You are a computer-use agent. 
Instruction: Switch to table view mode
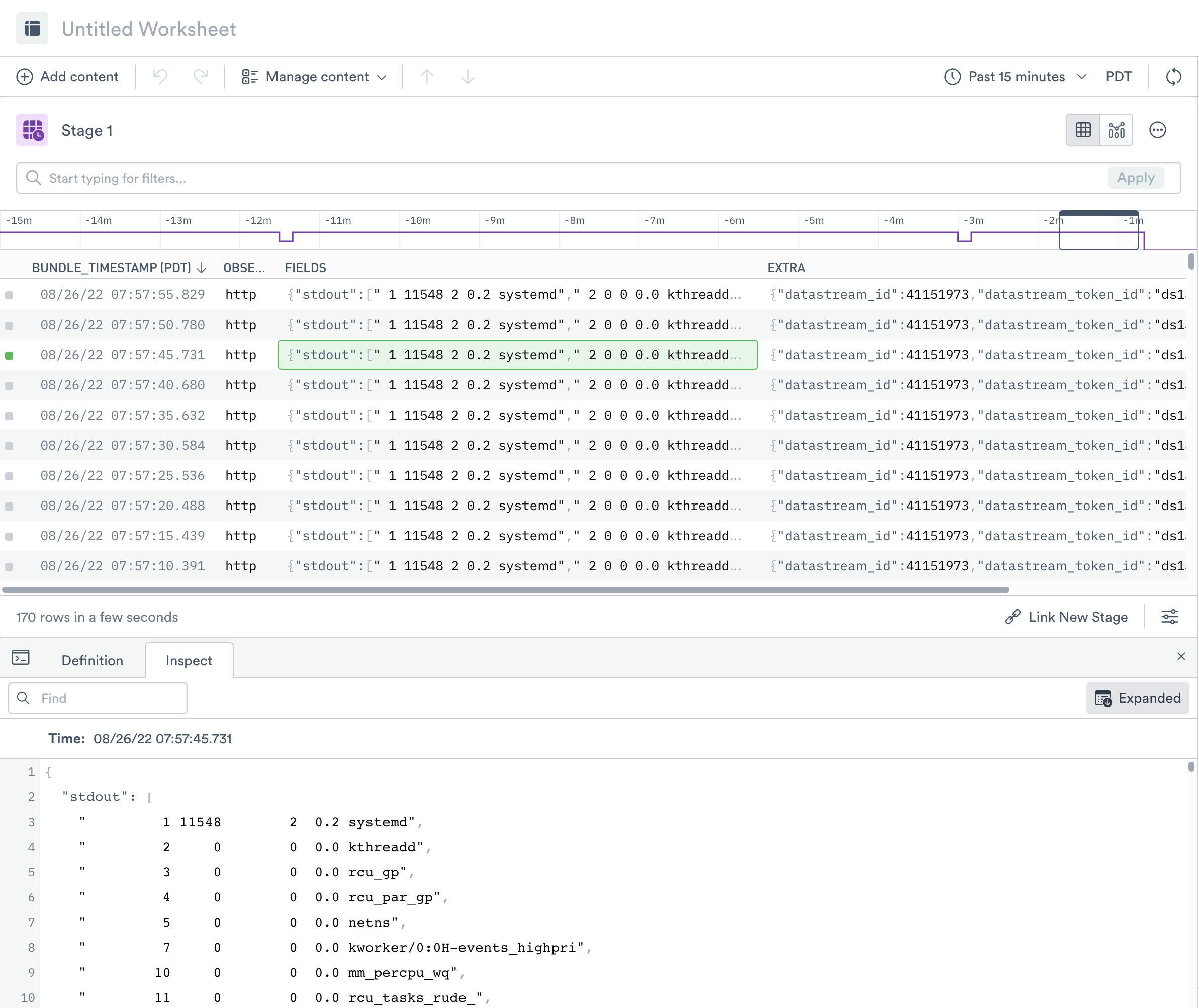pyautogui.click(x=1083, y=130)
